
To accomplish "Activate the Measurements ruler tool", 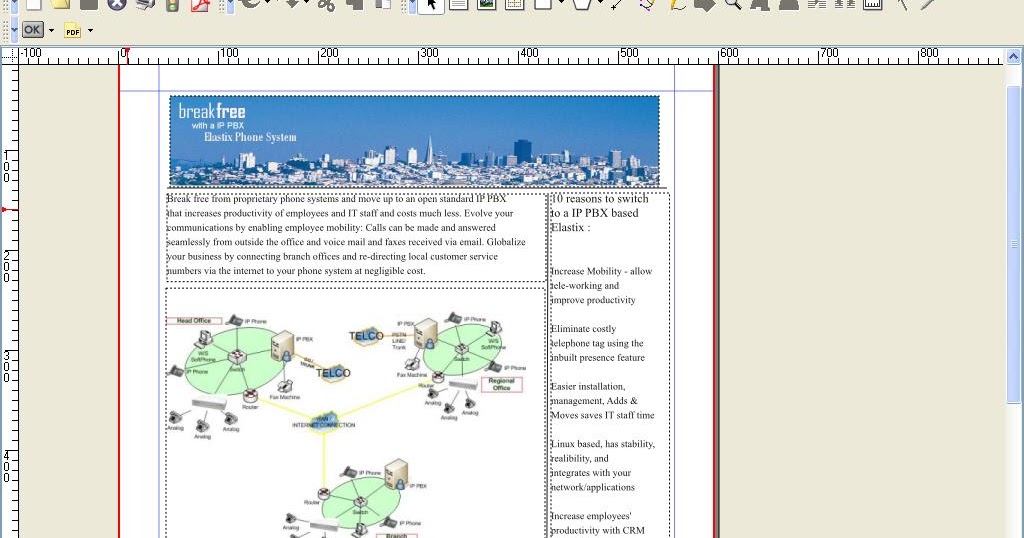I will 873,4.
